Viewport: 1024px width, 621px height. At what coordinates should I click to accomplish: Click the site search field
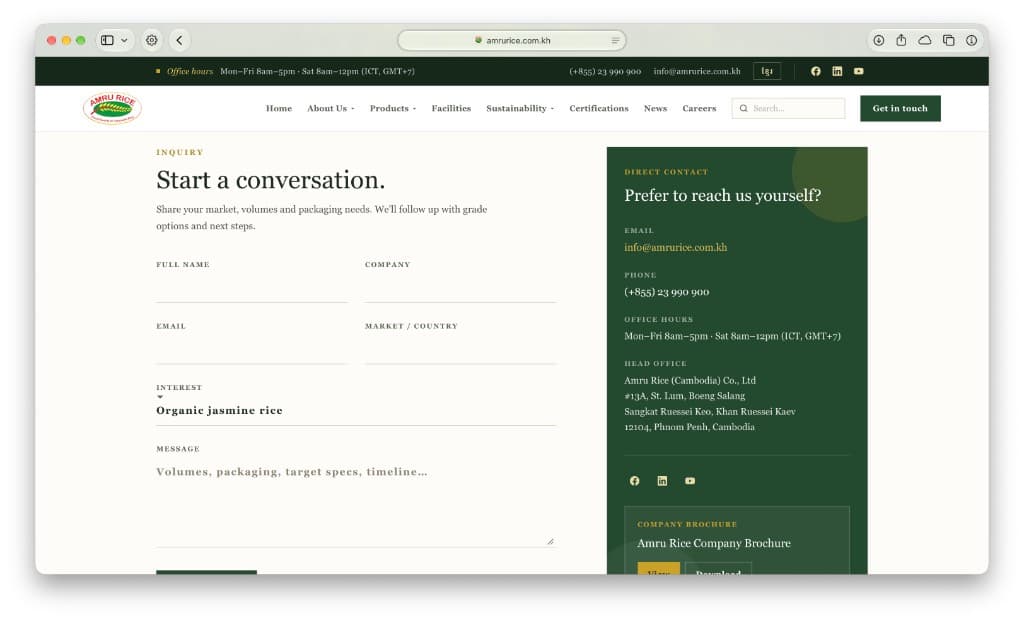tap(788, 108)
